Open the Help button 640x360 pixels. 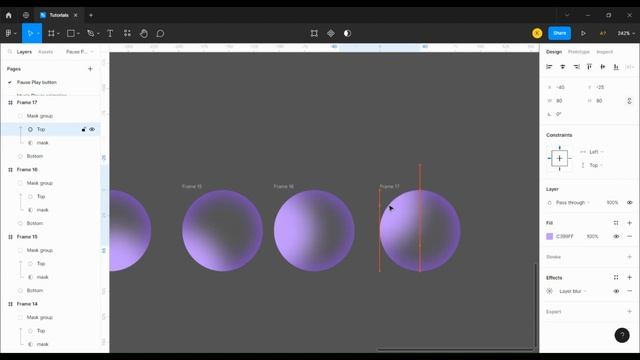(x=622, y=336)
